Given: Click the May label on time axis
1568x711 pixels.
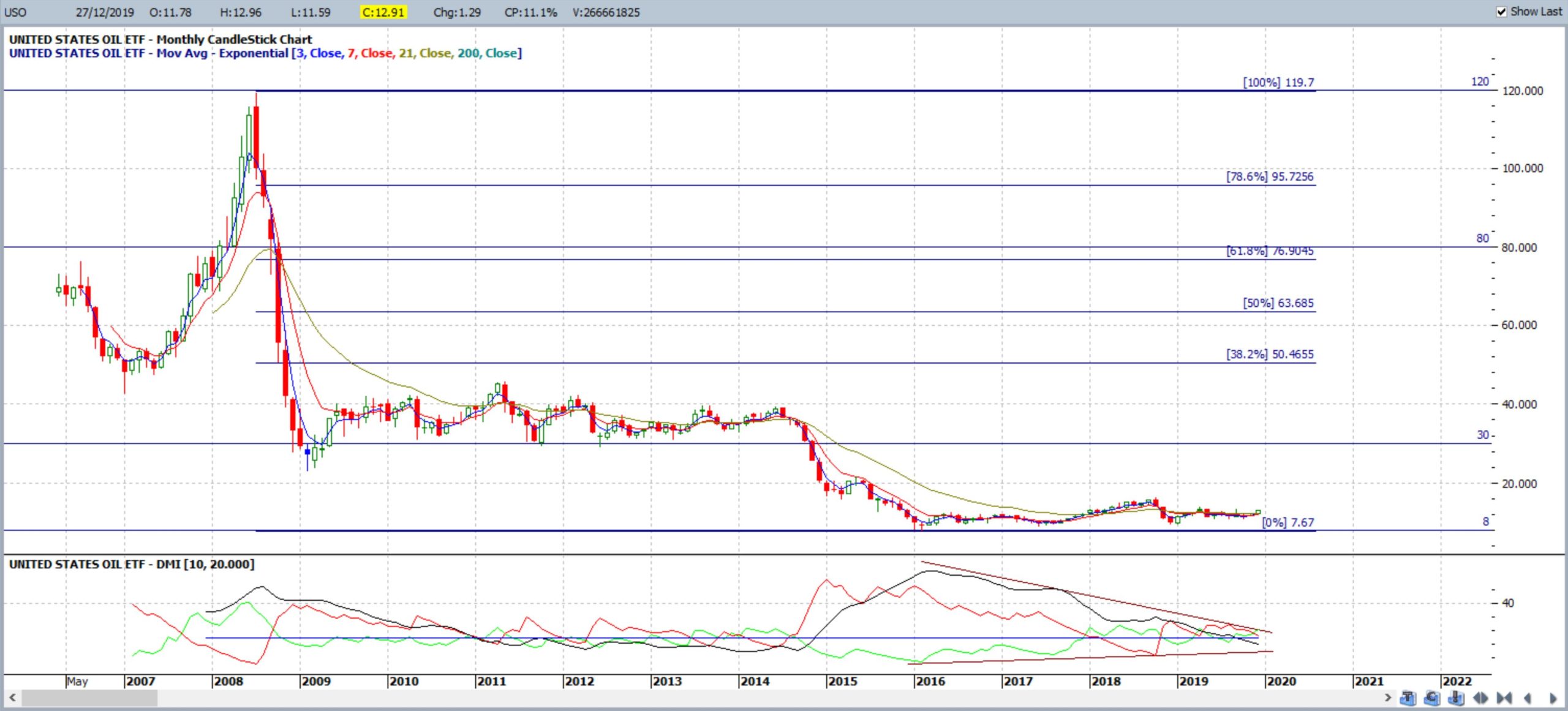Looking at the screenshot, I should click(77, 681).
